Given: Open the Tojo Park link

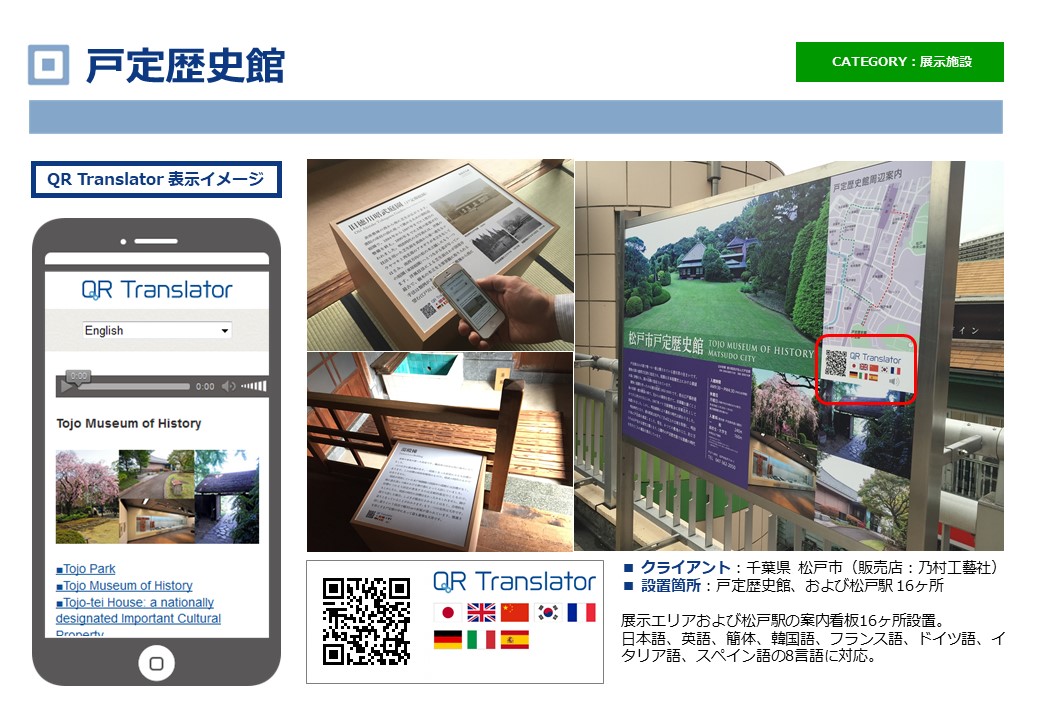Looking at the screenshot, I should (86, 569).
